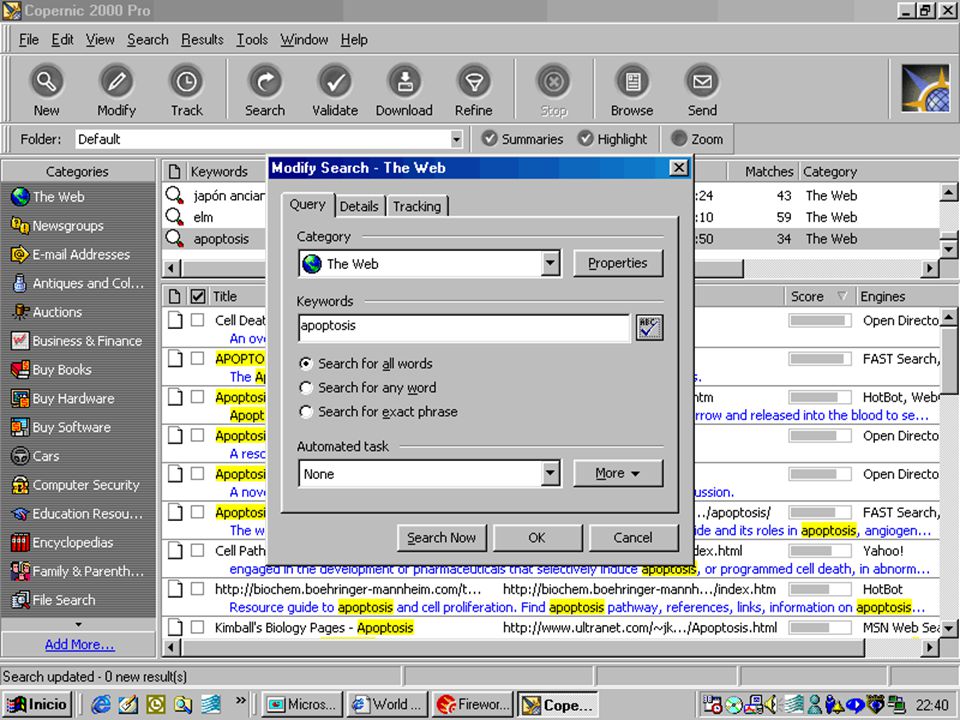960x720 pixels.
Task: Click the Search arrow toolbar icon
Action: pyautogui.click(x=264, y=91)
